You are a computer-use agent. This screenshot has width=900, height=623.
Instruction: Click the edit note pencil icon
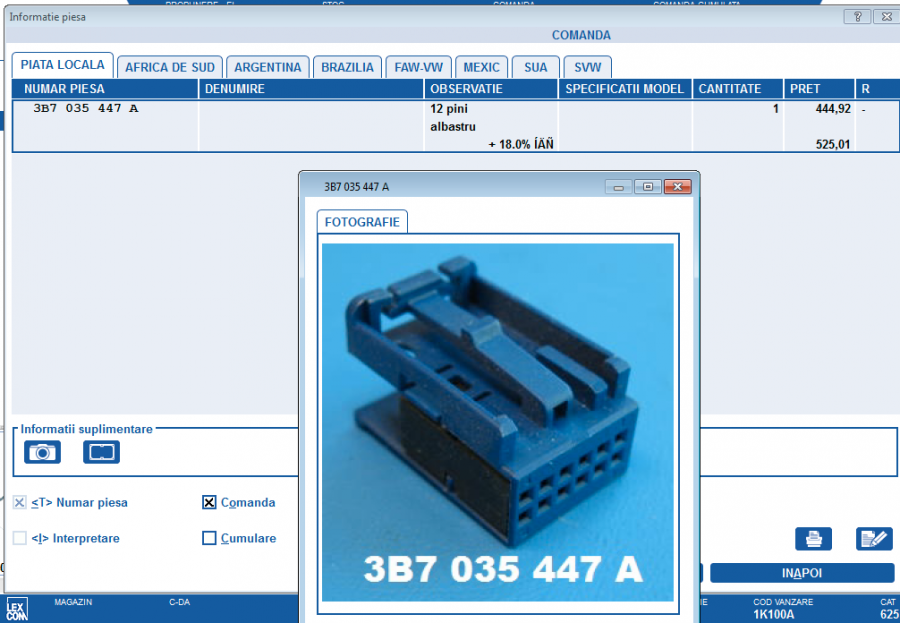(874, 539)
